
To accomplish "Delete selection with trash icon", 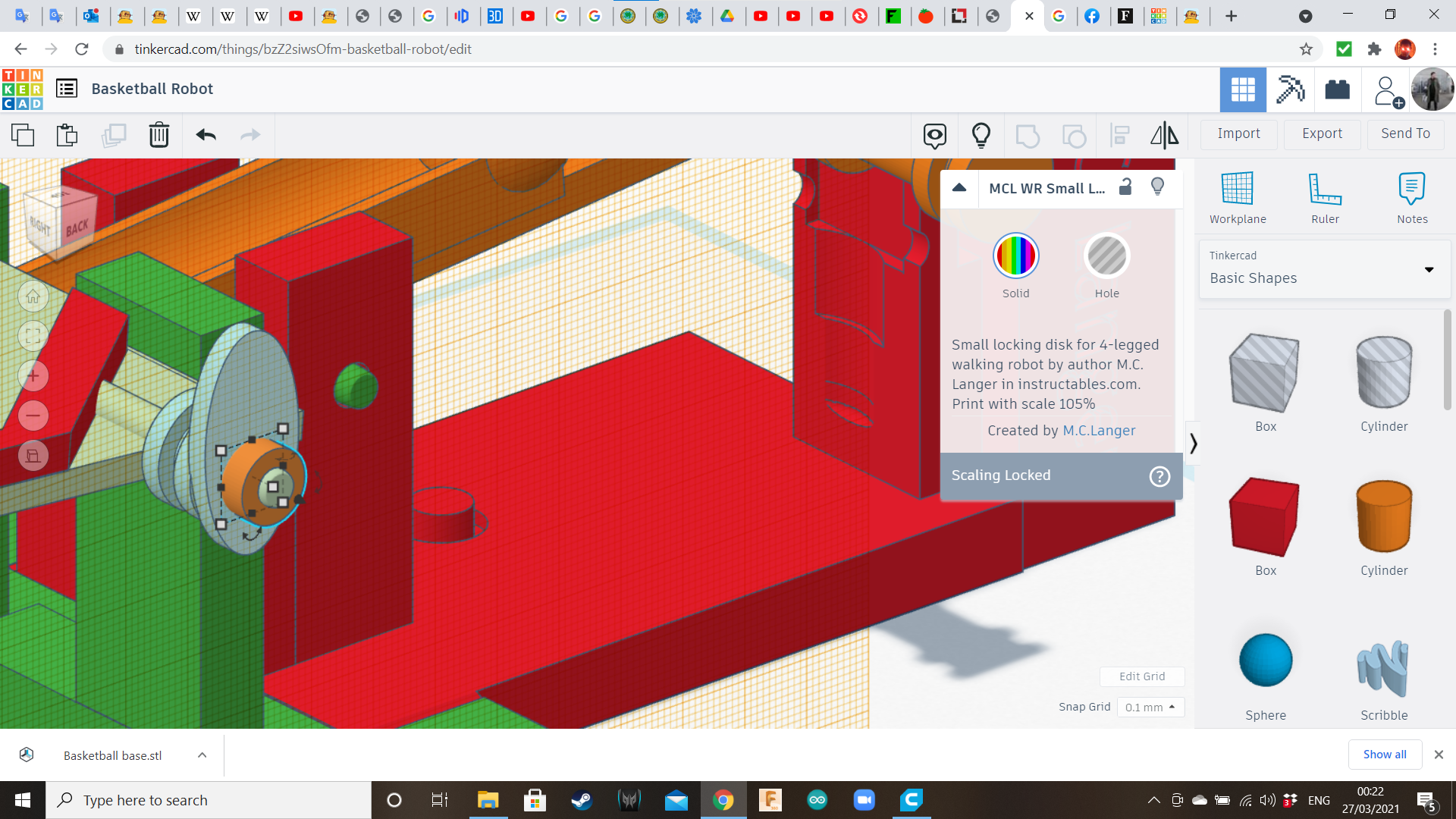I will 158,135.
